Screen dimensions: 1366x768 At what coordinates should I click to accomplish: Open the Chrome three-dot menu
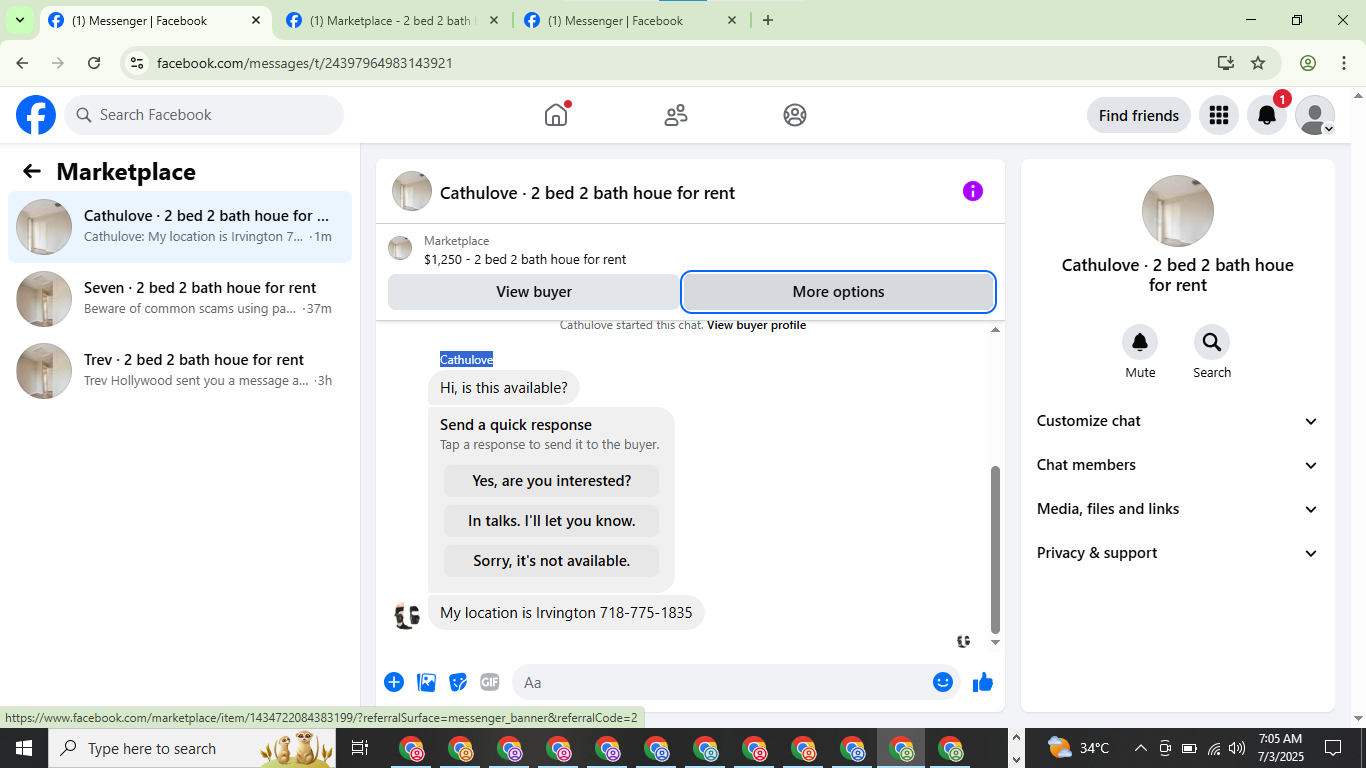pyautogui.click(x=1343, y=63)
